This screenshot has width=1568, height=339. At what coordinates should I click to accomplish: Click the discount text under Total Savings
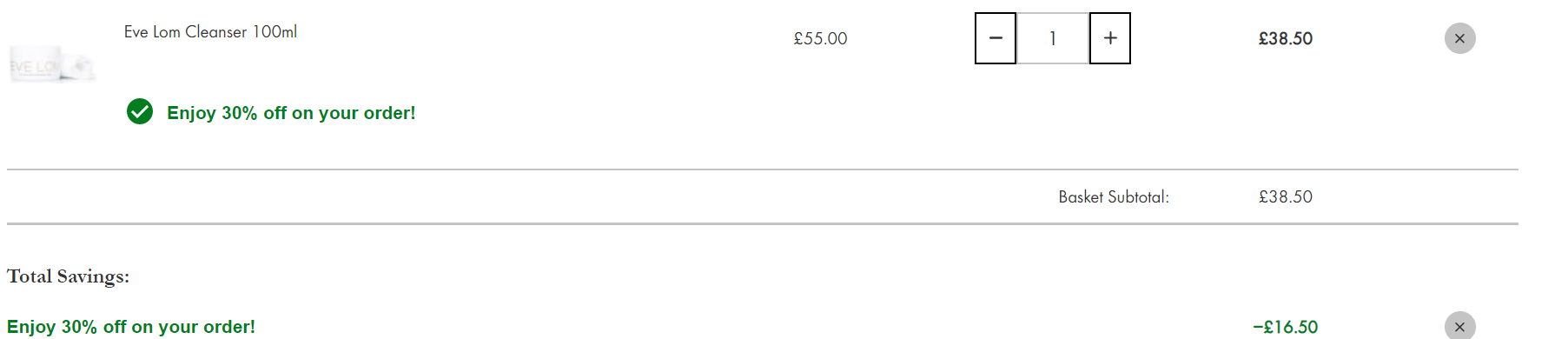tap(131, 327)
